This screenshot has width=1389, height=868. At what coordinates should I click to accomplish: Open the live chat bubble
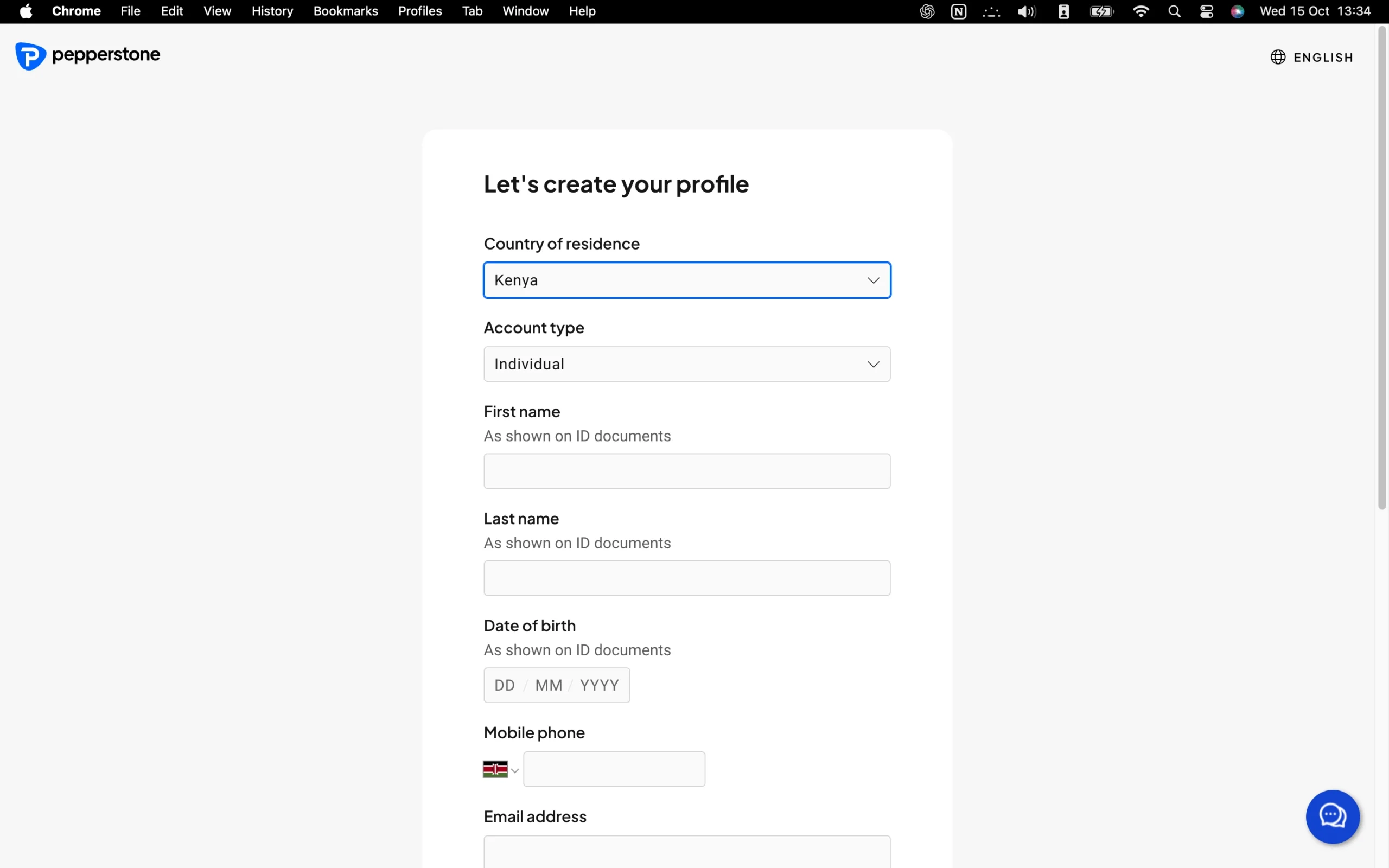1332,816
